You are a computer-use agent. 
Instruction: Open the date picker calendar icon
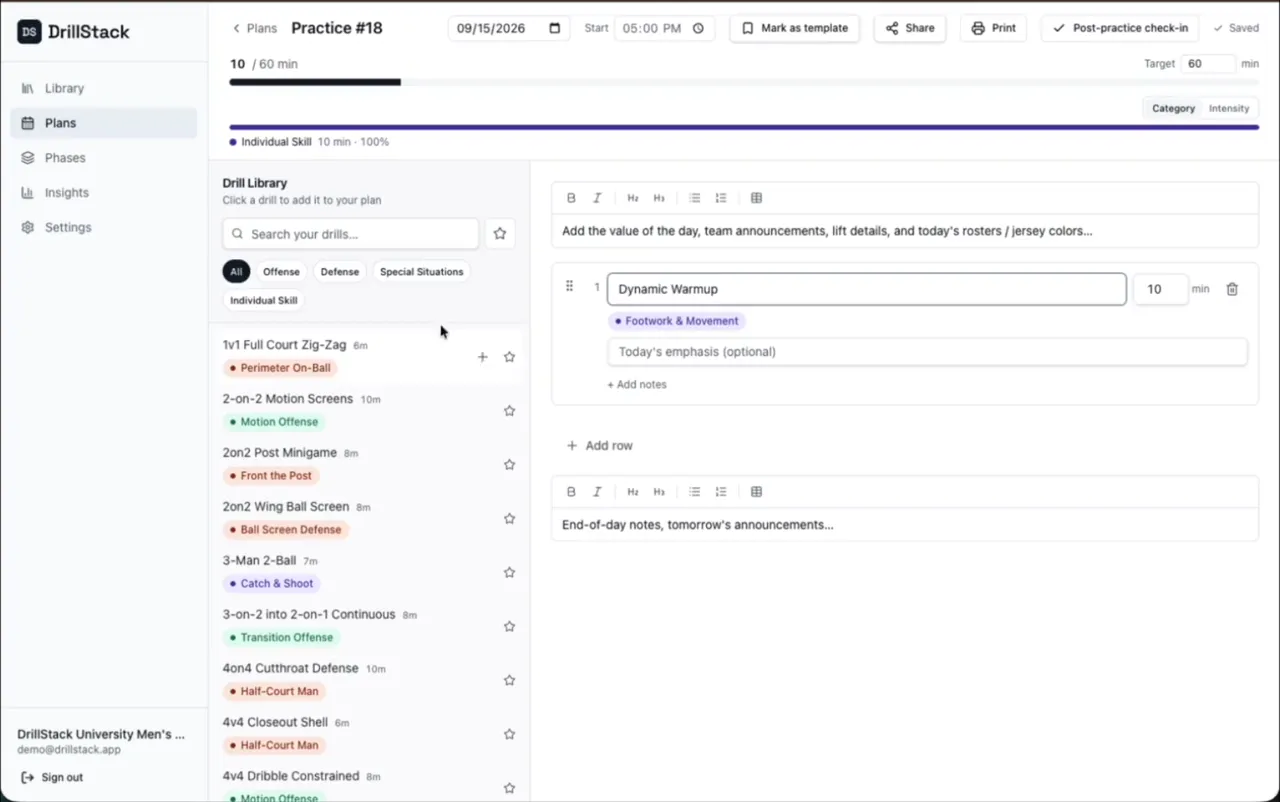555,28
